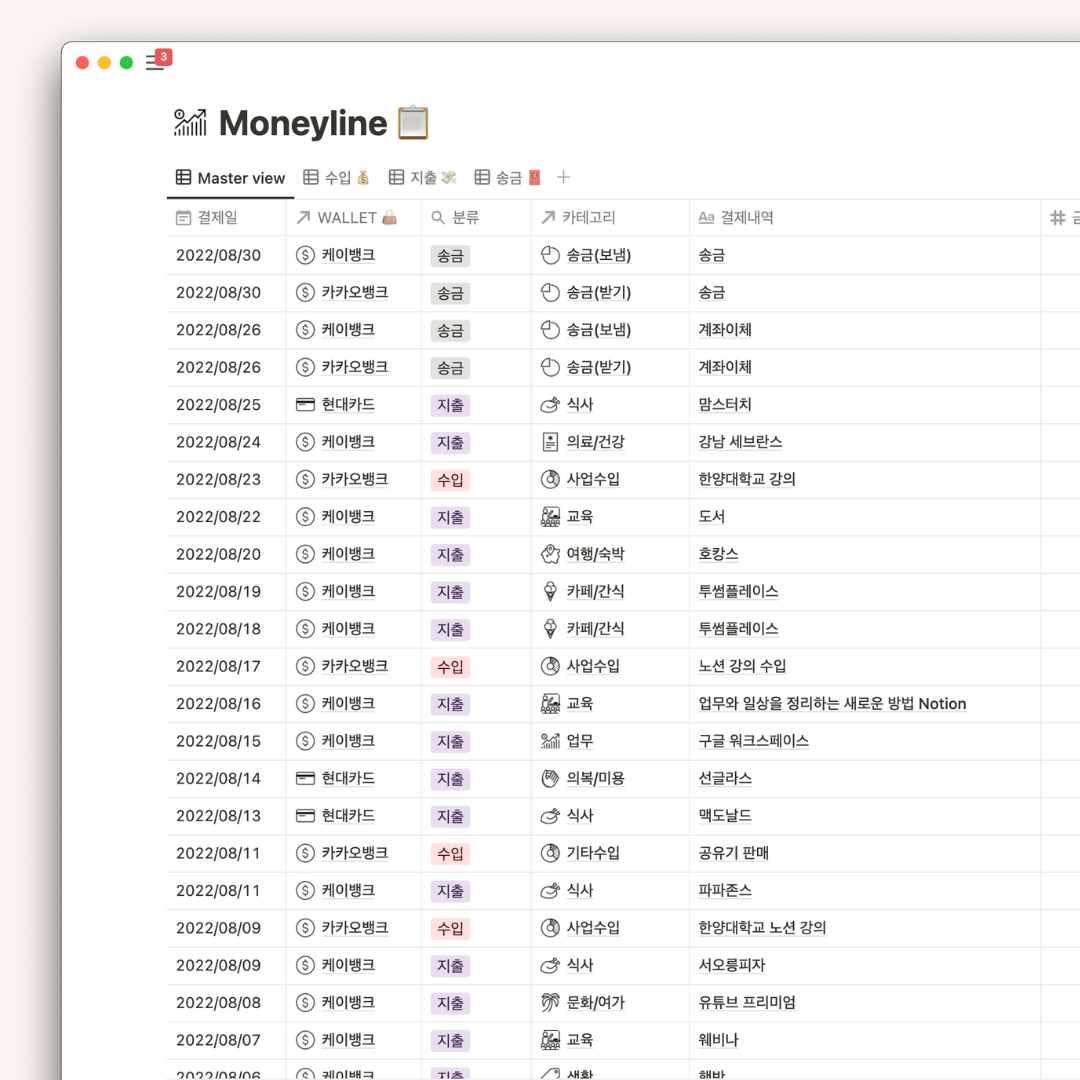
Task: Click 기타수입 icon in 2022/08/11 row
Action: (550, 853)
